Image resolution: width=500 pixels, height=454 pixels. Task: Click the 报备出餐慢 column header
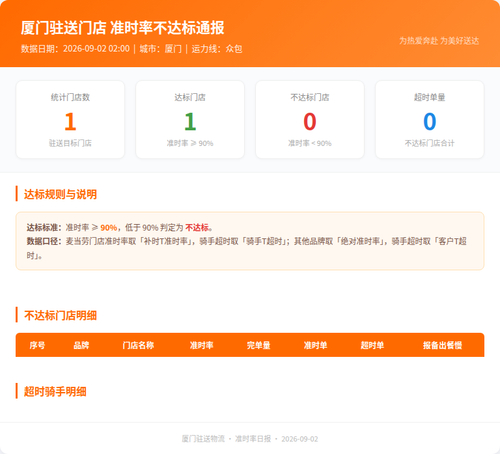[442, 345]
